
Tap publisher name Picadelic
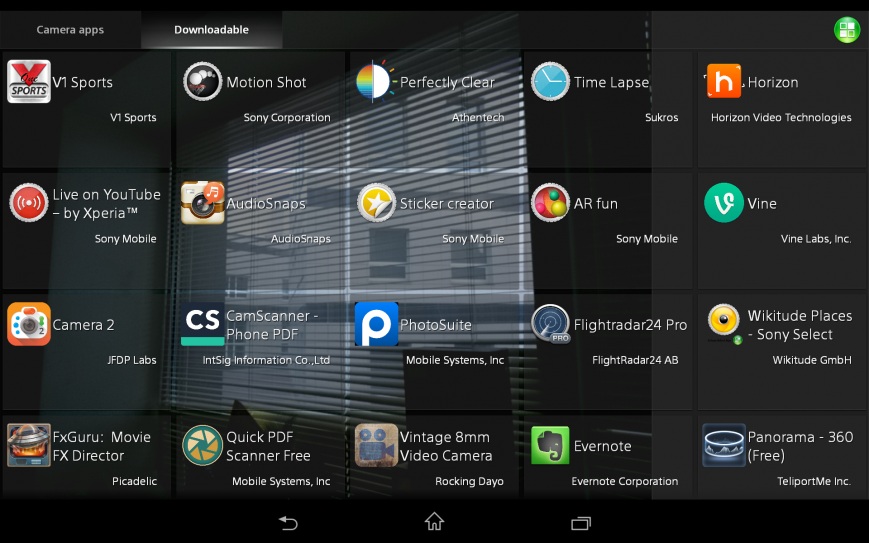click(x=134, y=481)
